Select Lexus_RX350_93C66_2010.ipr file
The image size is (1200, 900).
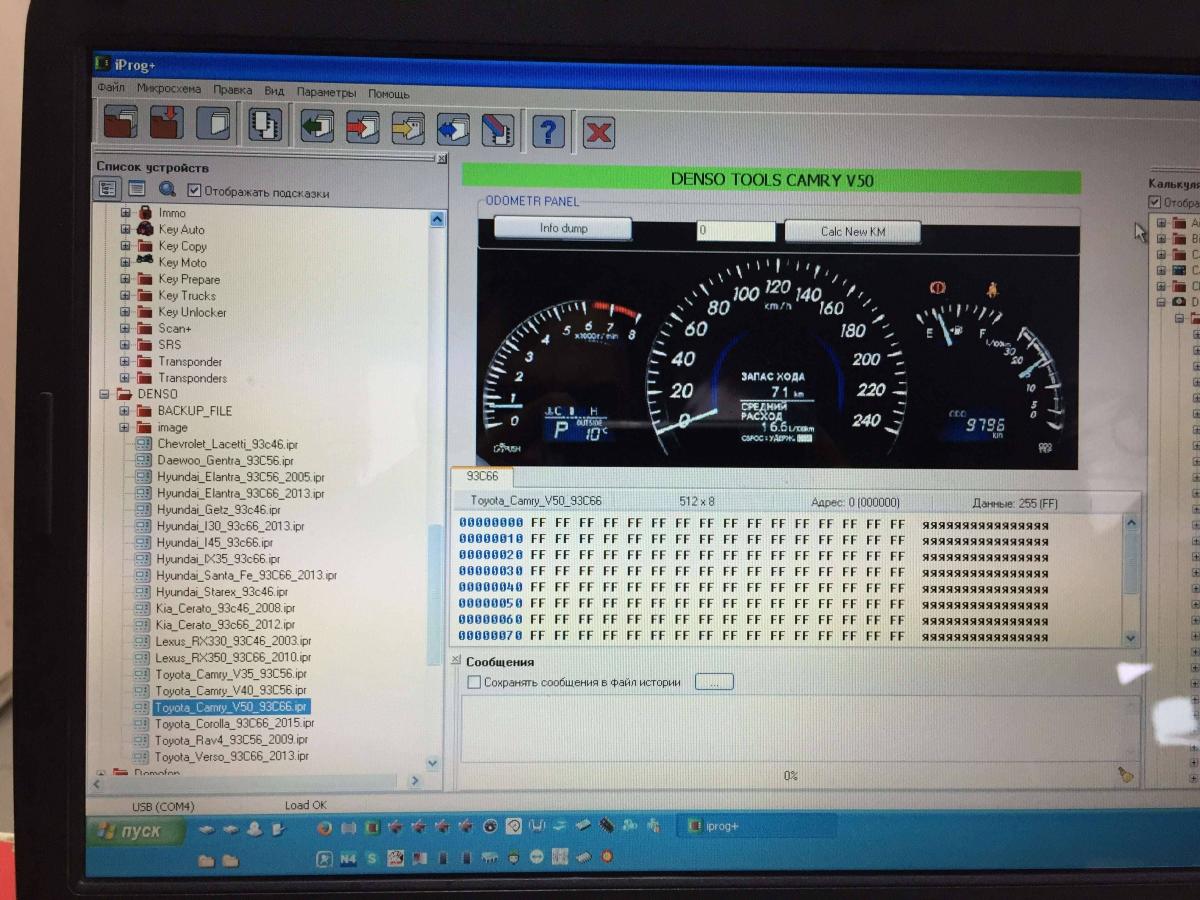coord(233,658)
